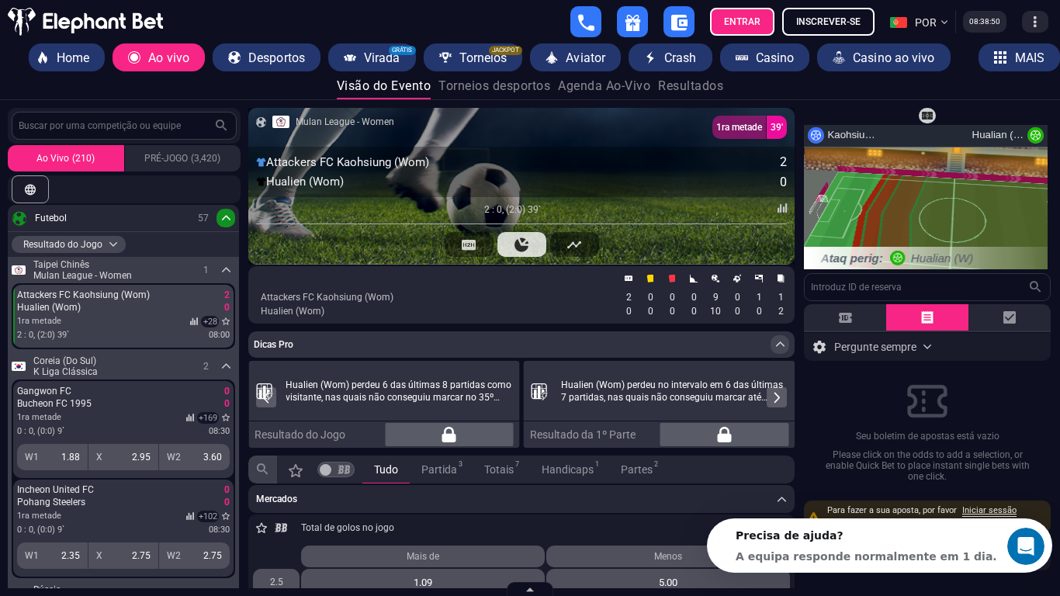
Task: Click the ticket icon above live tracker
Action: [x=927, y=116]
